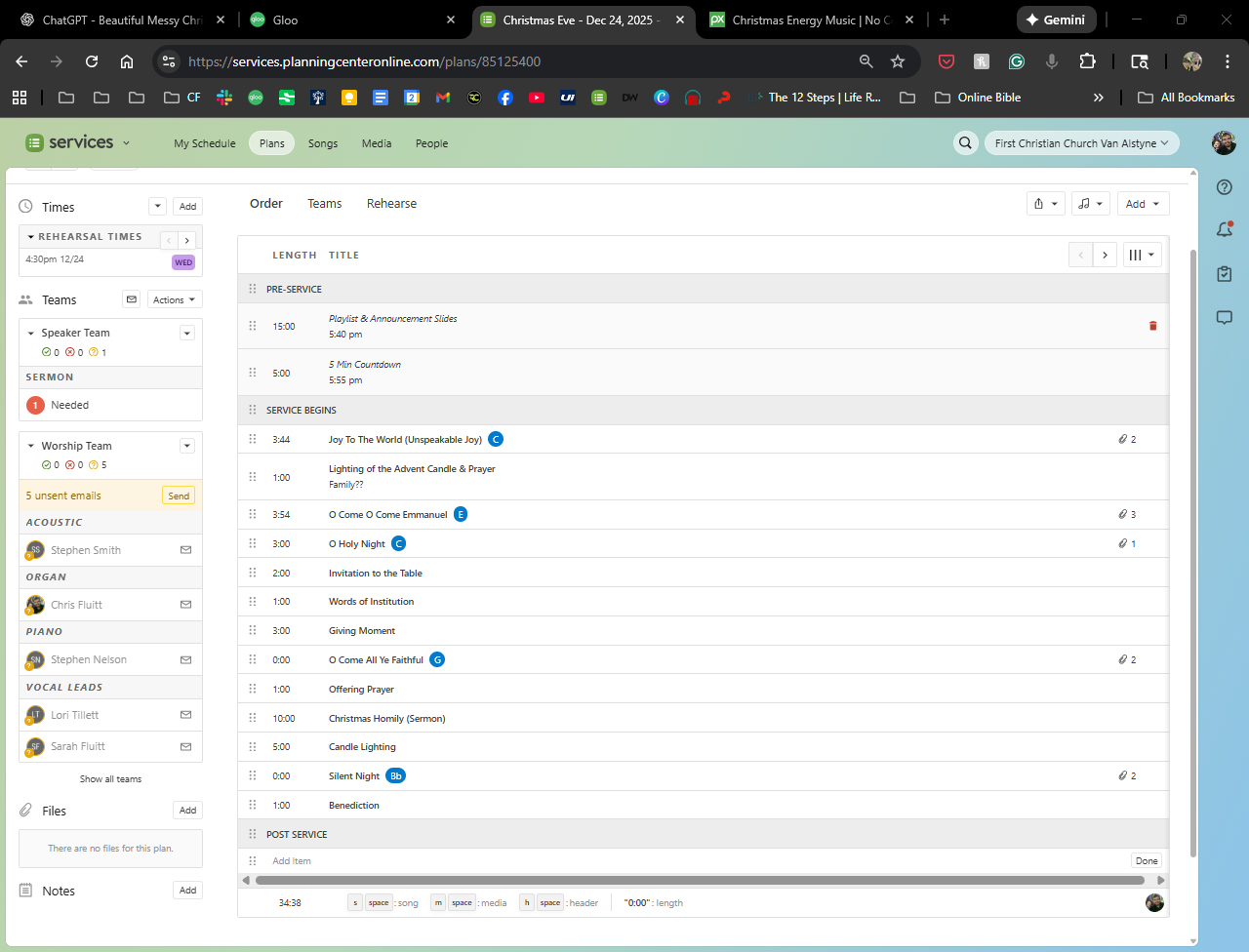
Task: Switch to the Rehearse tab
Action: click(x=391, y=204)
